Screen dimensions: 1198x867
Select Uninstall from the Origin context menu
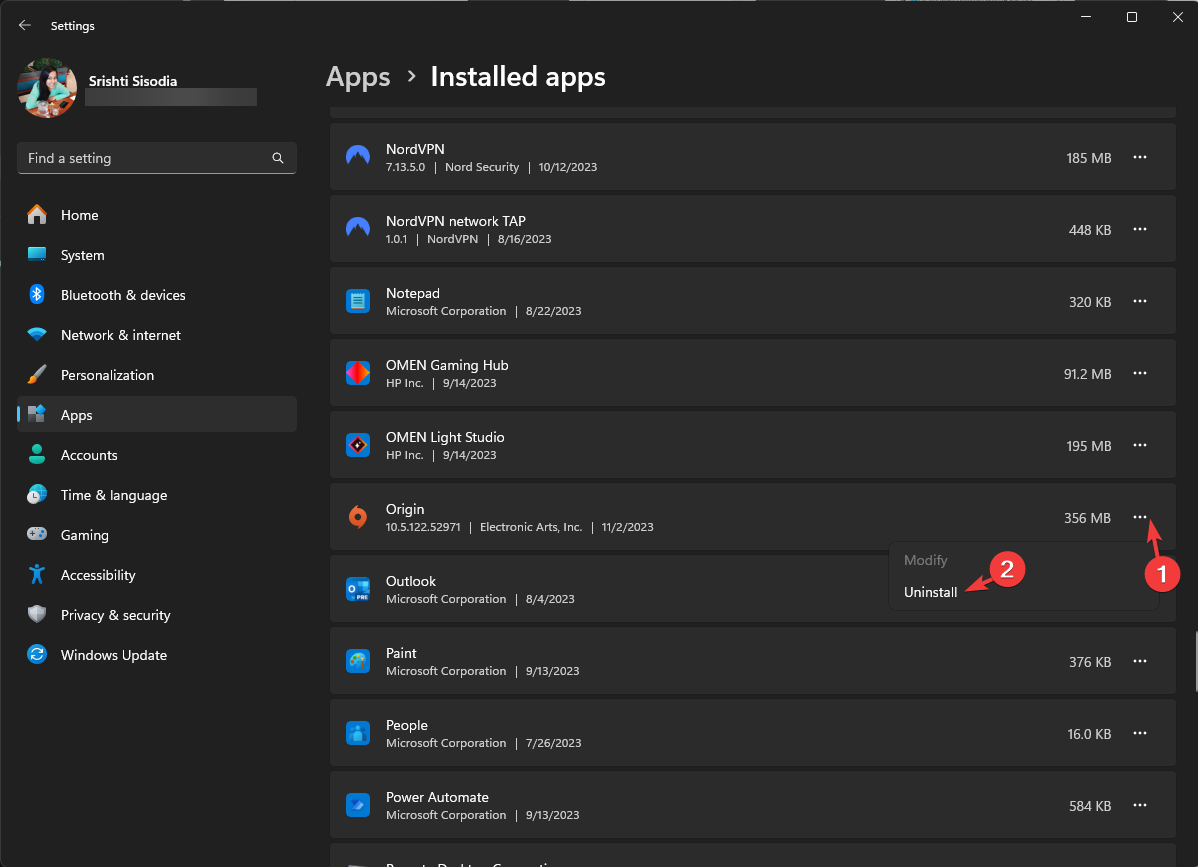[x=930, y=592]
